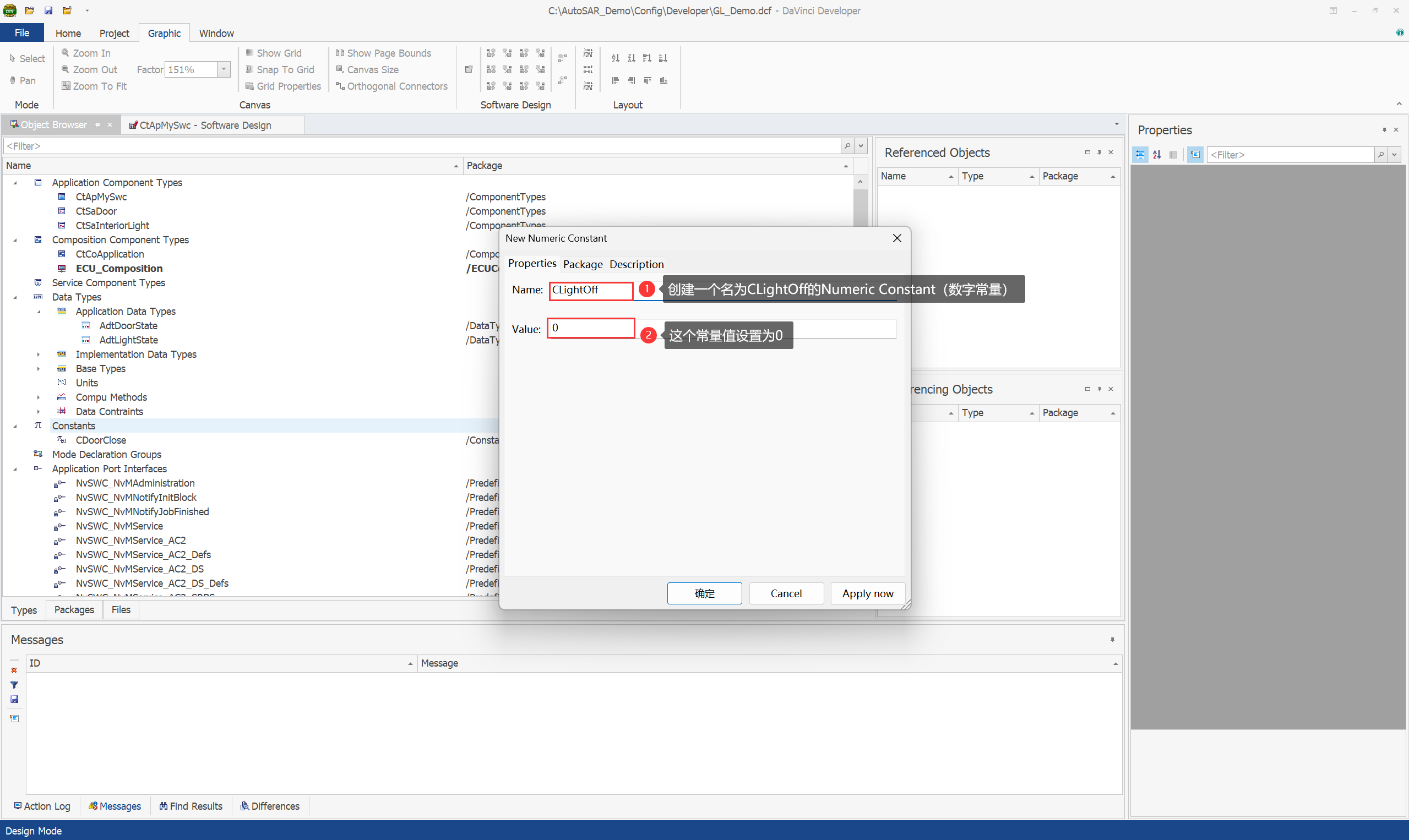Screen dimensions: 1409x840
Task: Click the Apply now button
Action: click(x=867, y=593)
